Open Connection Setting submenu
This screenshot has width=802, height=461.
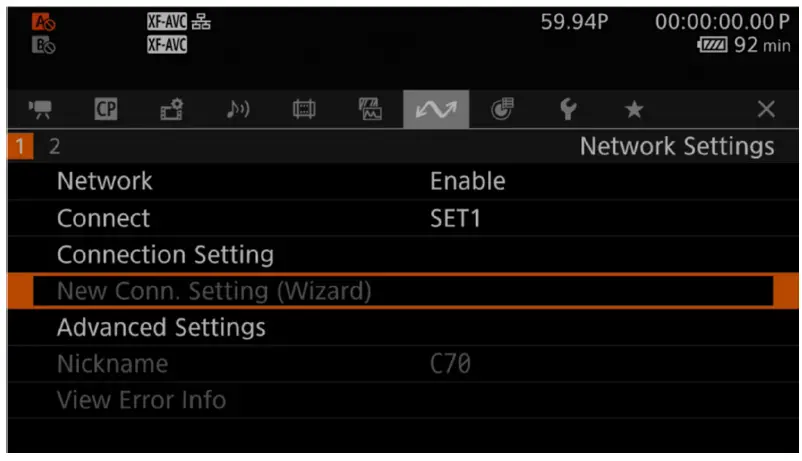pos(165,255)
